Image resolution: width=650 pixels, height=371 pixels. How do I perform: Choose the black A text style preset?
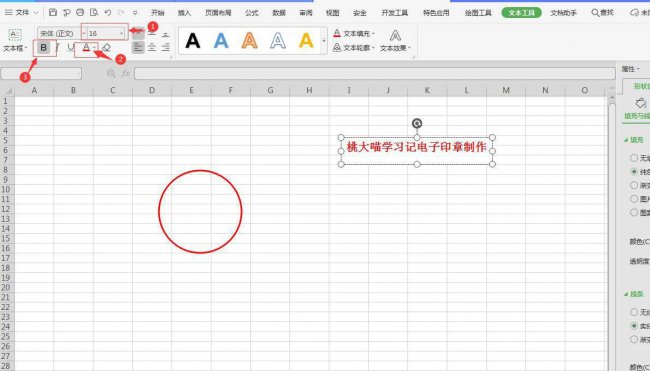click(x=193, y=41)
